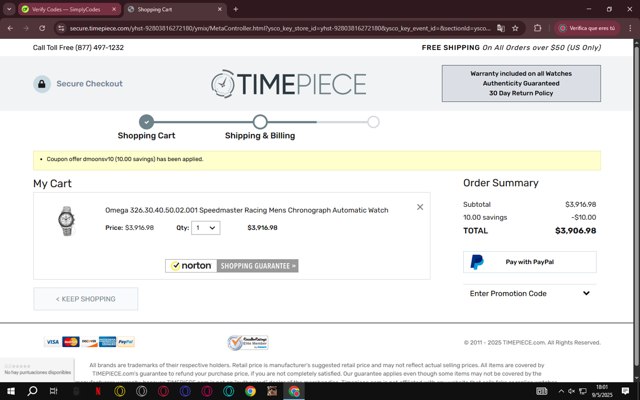Click the warranty and return policy box

point(521,83)
